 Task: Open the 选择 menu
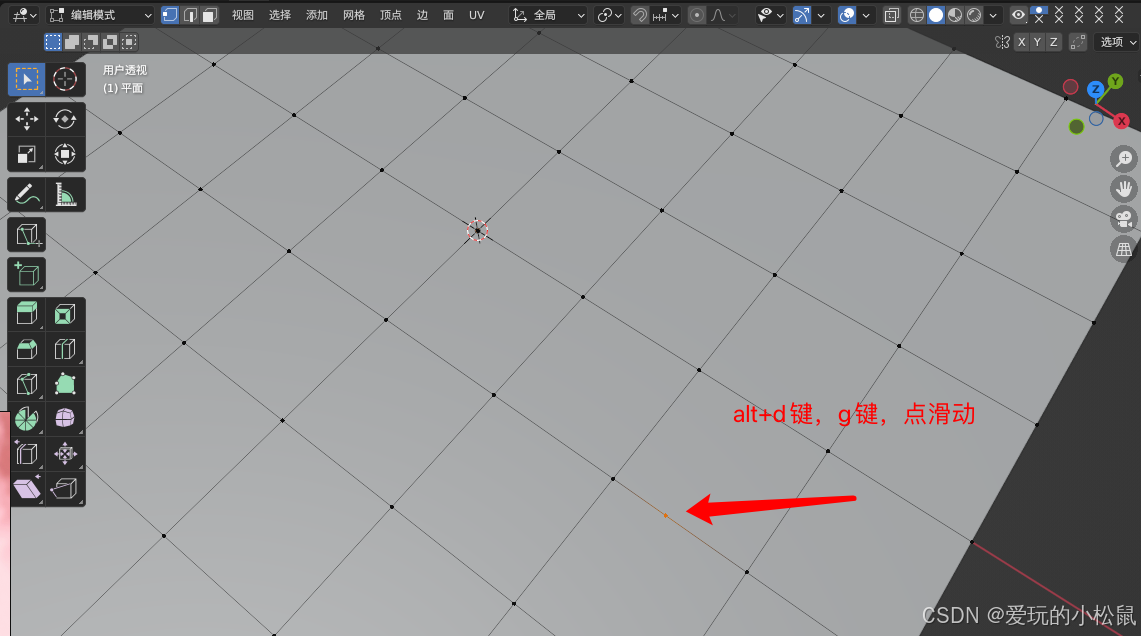coord(279,15)
